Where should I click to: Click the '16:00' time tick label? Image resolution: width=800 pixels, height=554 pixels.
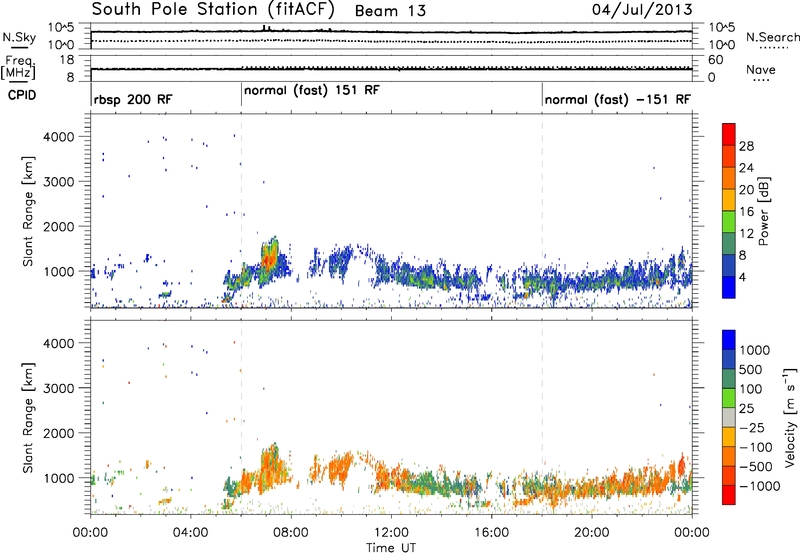[x=491, y=533]
